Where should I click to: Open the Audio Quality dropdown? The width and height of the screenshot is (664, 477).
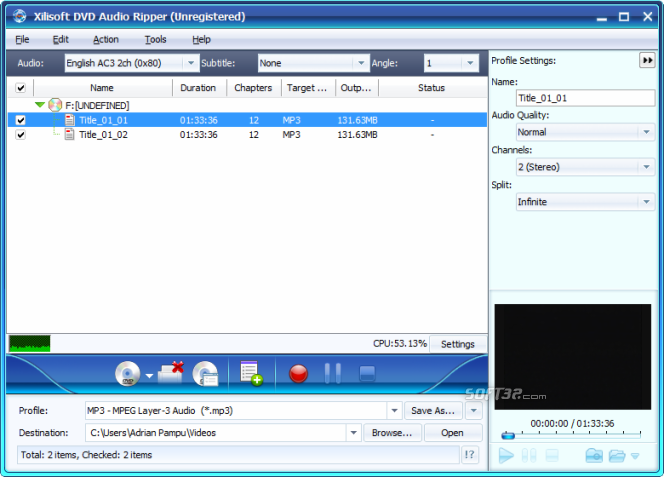click(646, 132)
